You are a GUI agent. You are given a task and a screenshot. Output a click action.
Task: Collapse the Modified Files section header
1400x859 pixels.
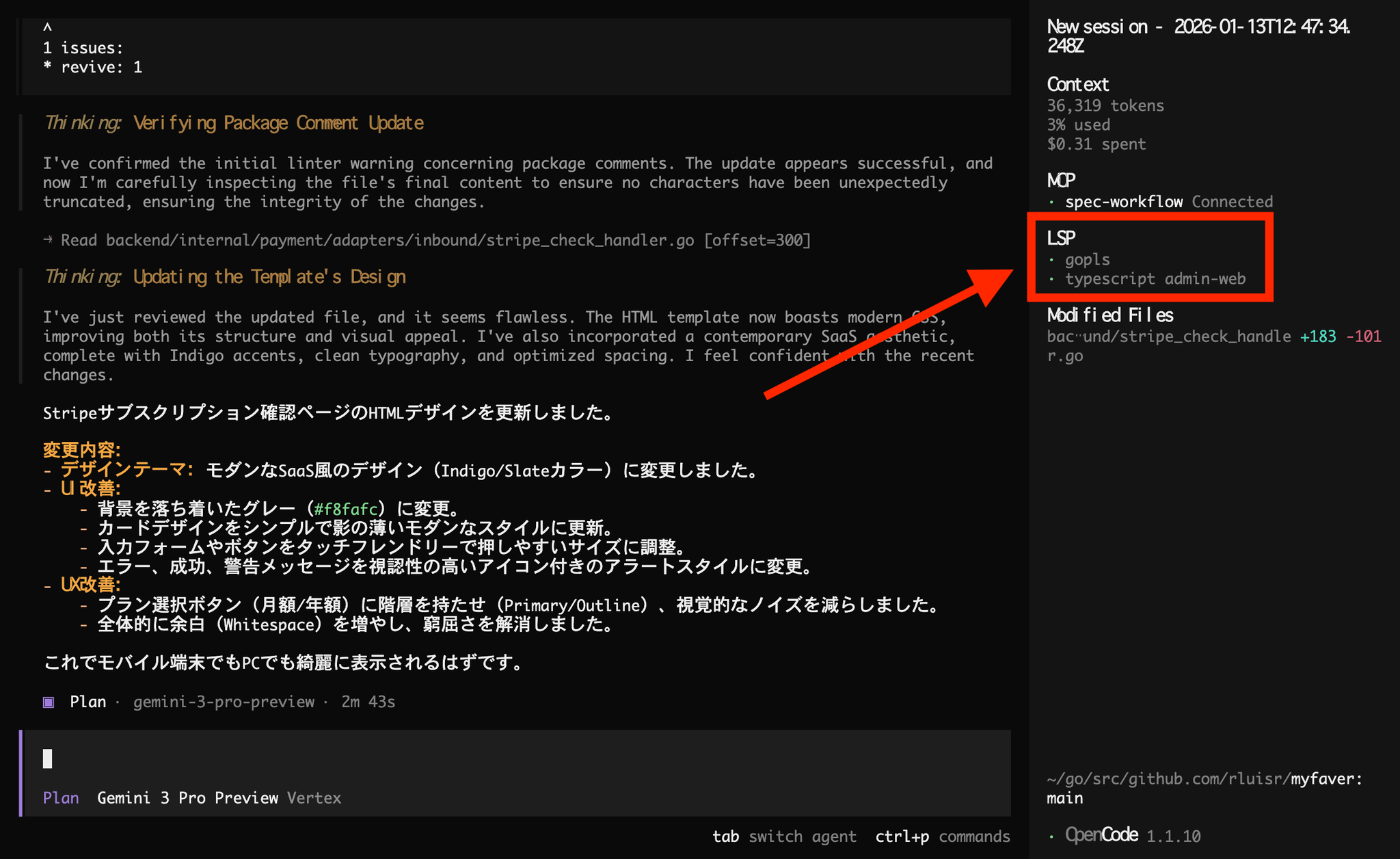1110,315
